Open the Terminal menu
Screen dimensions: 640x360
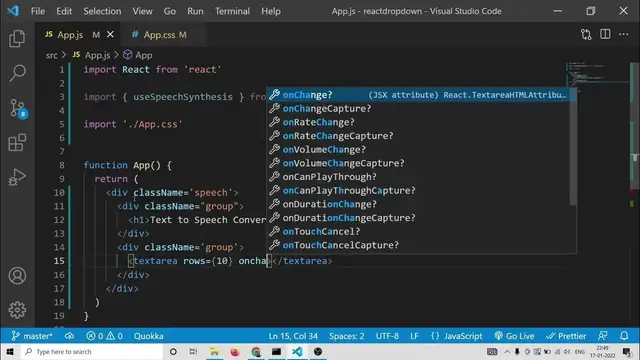[x=232, y=11]
